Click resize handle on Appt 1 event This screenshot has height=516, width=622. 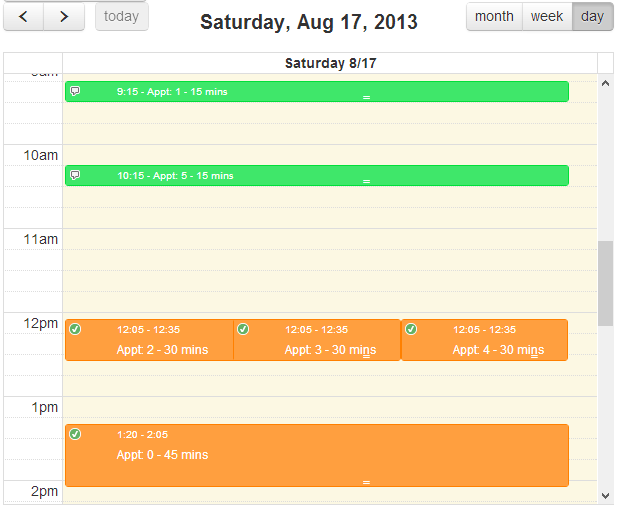click(x=366, y=98)
